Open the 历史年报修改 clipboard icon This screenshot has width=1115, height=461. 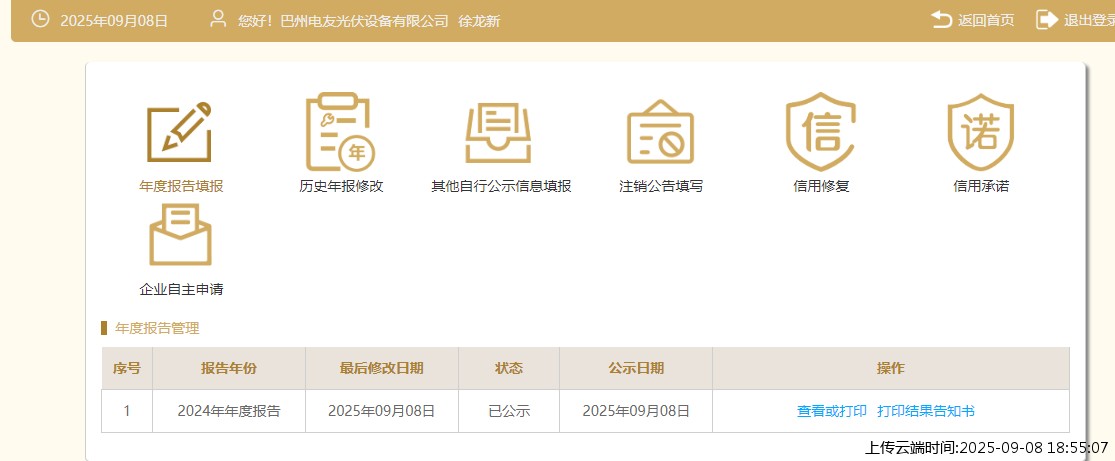pyautogui.click(x=340, y=132)
